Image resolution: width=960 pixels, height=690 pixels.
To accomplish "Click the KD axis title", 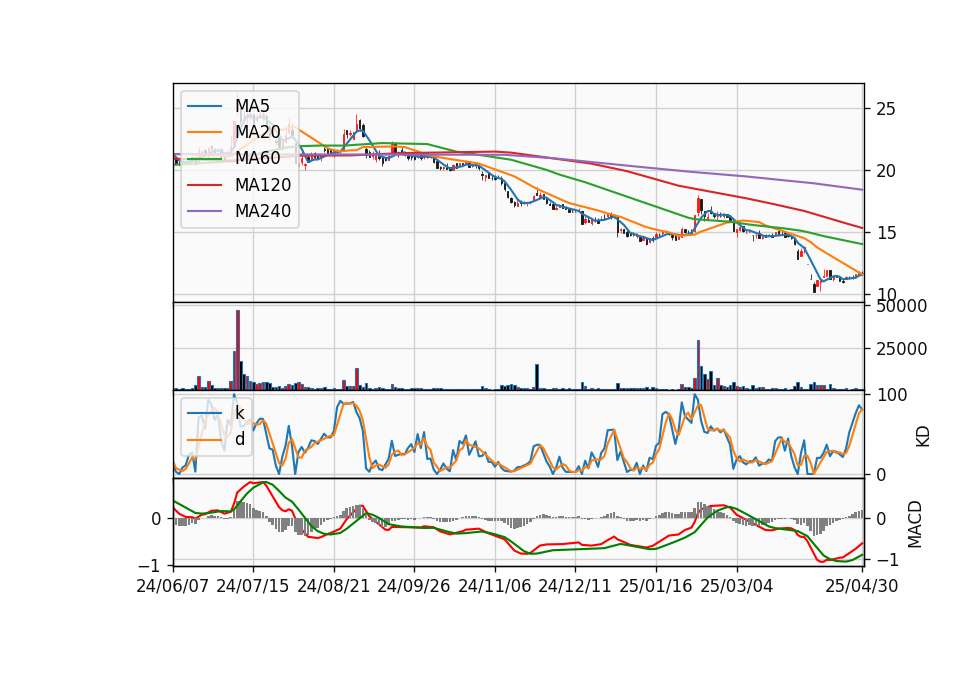I will point(923,437).
